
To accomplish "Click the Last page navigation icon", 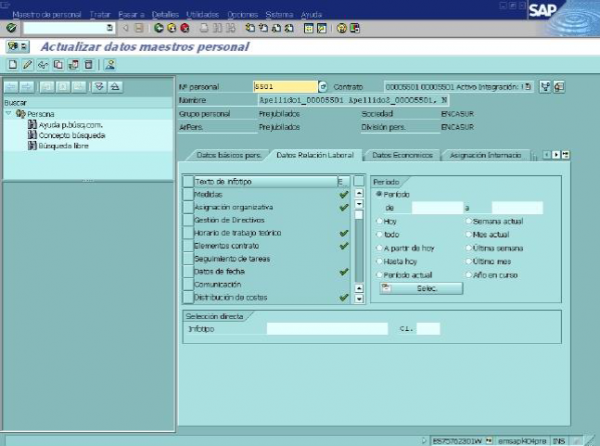I will click(x=289, y=28).
